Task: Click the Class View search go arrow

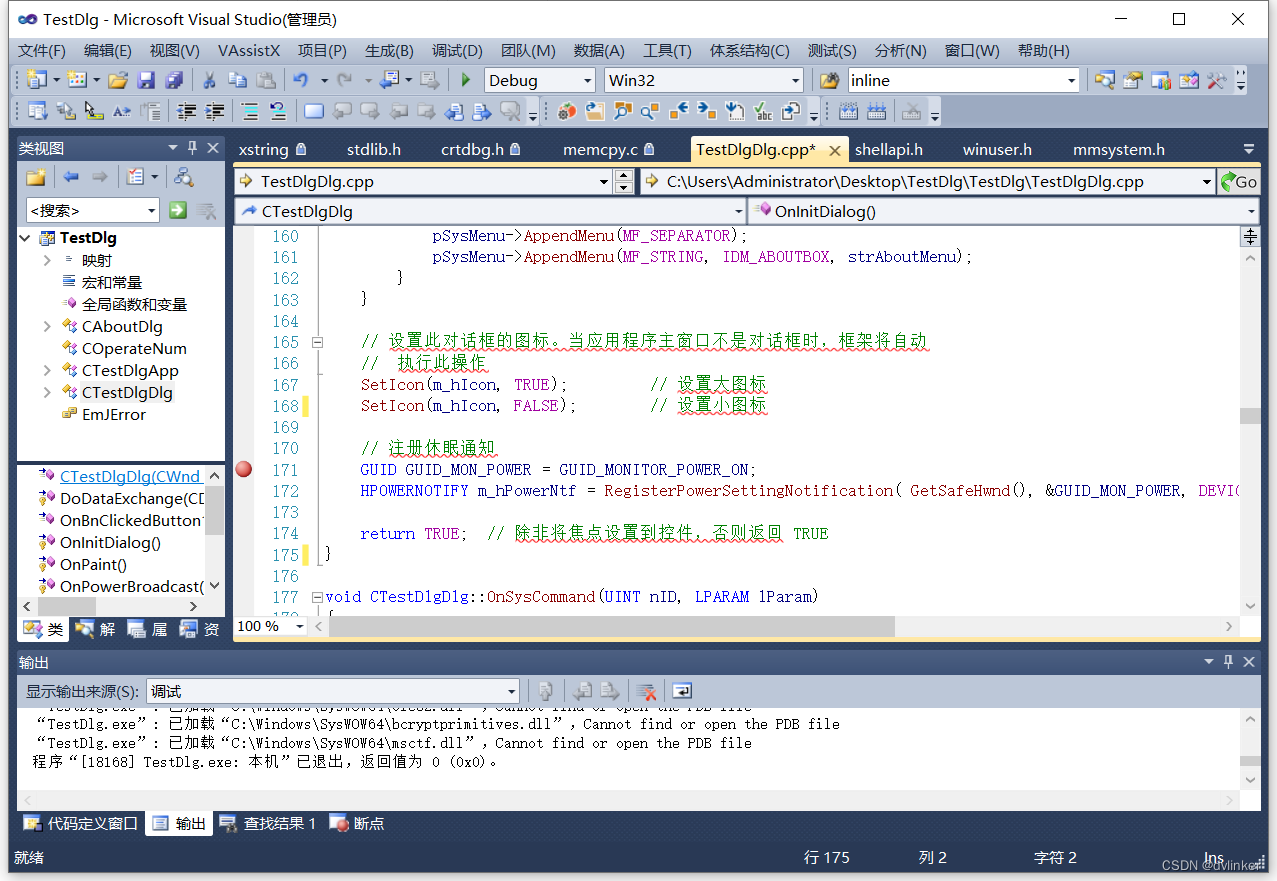Action: click(178, 210)
